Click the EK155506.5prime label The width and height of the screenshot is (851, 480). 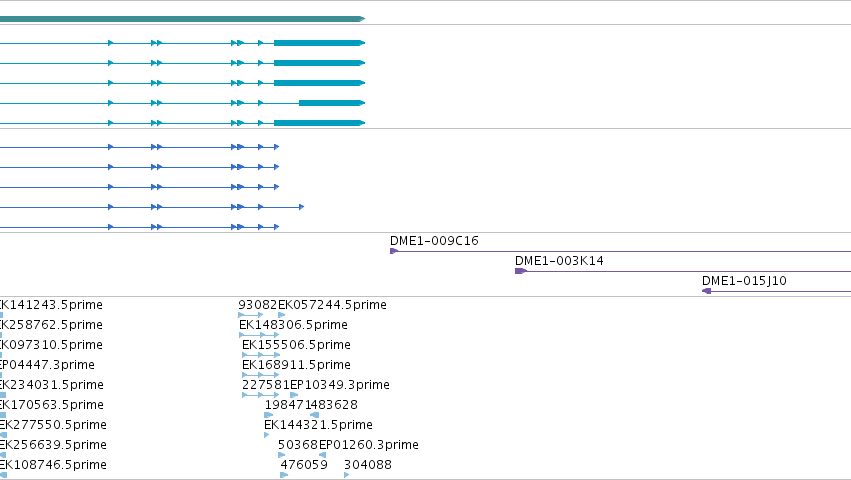[296, 345]
